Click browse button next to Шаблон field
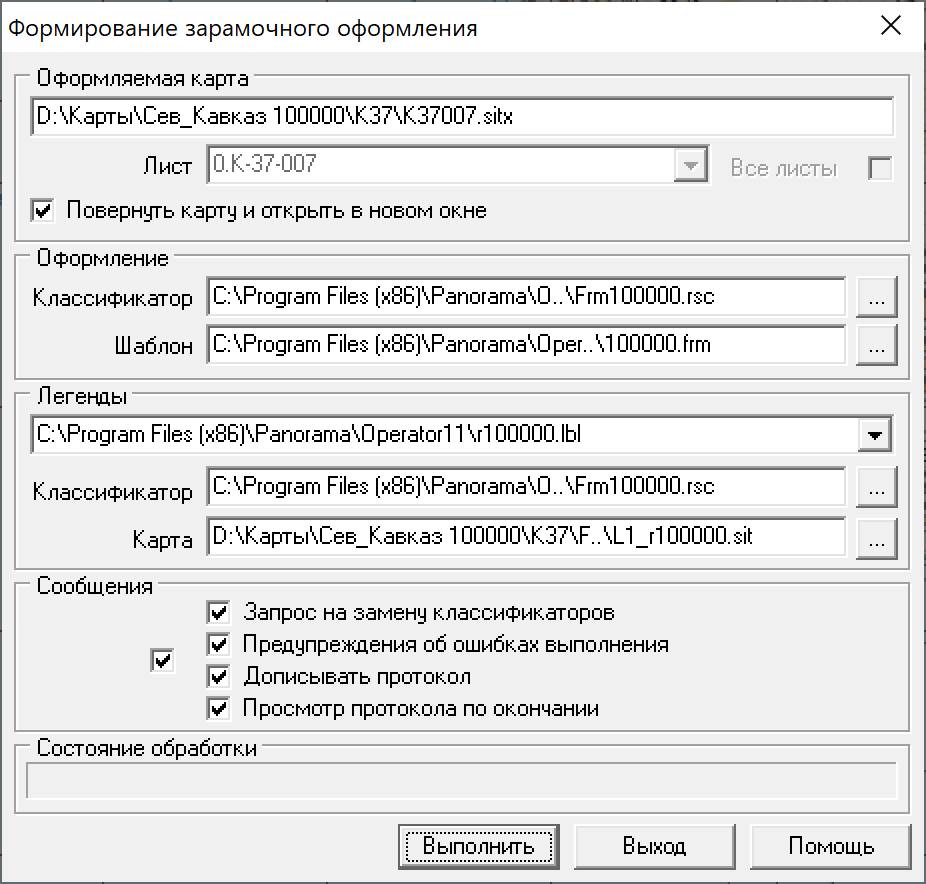 876,345
